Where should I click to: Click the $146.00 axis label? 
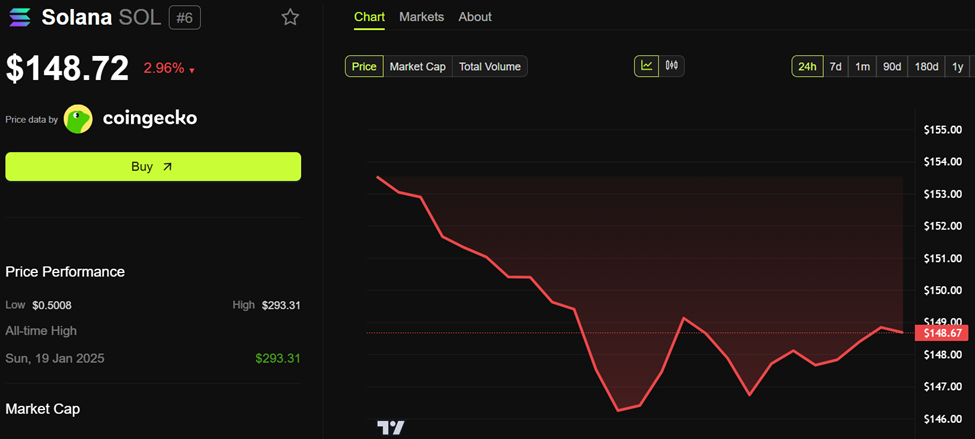(x=943, y=419)
